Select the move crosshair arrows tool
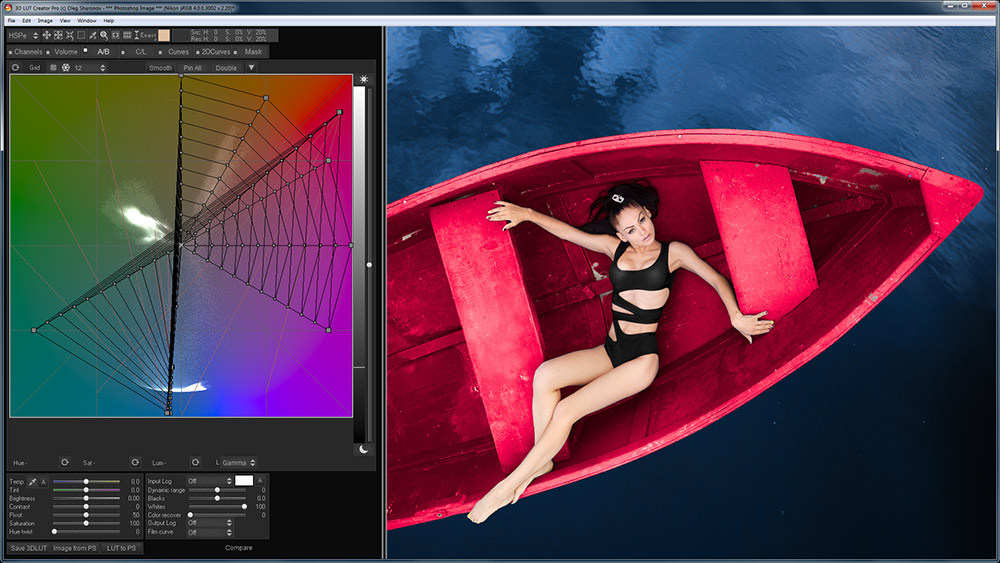The height and width of the screenshot is (563, 1000). 46,35
